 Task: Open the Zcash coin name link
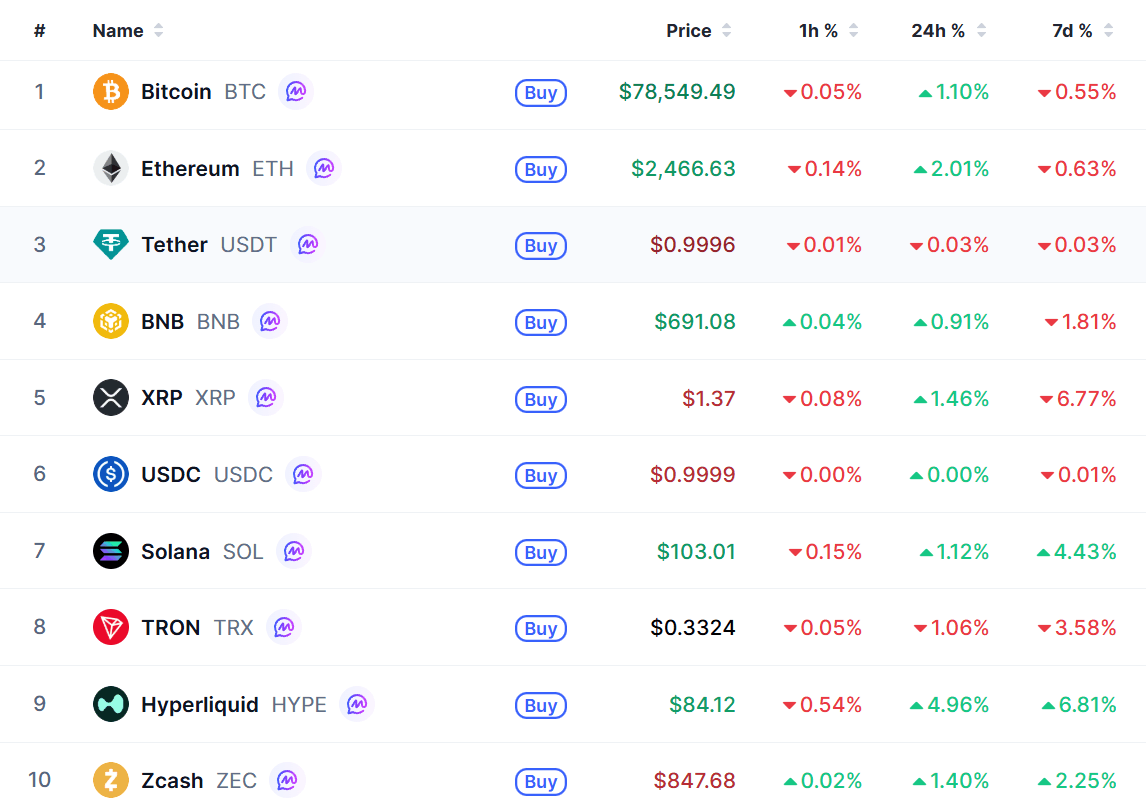pyautogui.click(x=172, y=781)
